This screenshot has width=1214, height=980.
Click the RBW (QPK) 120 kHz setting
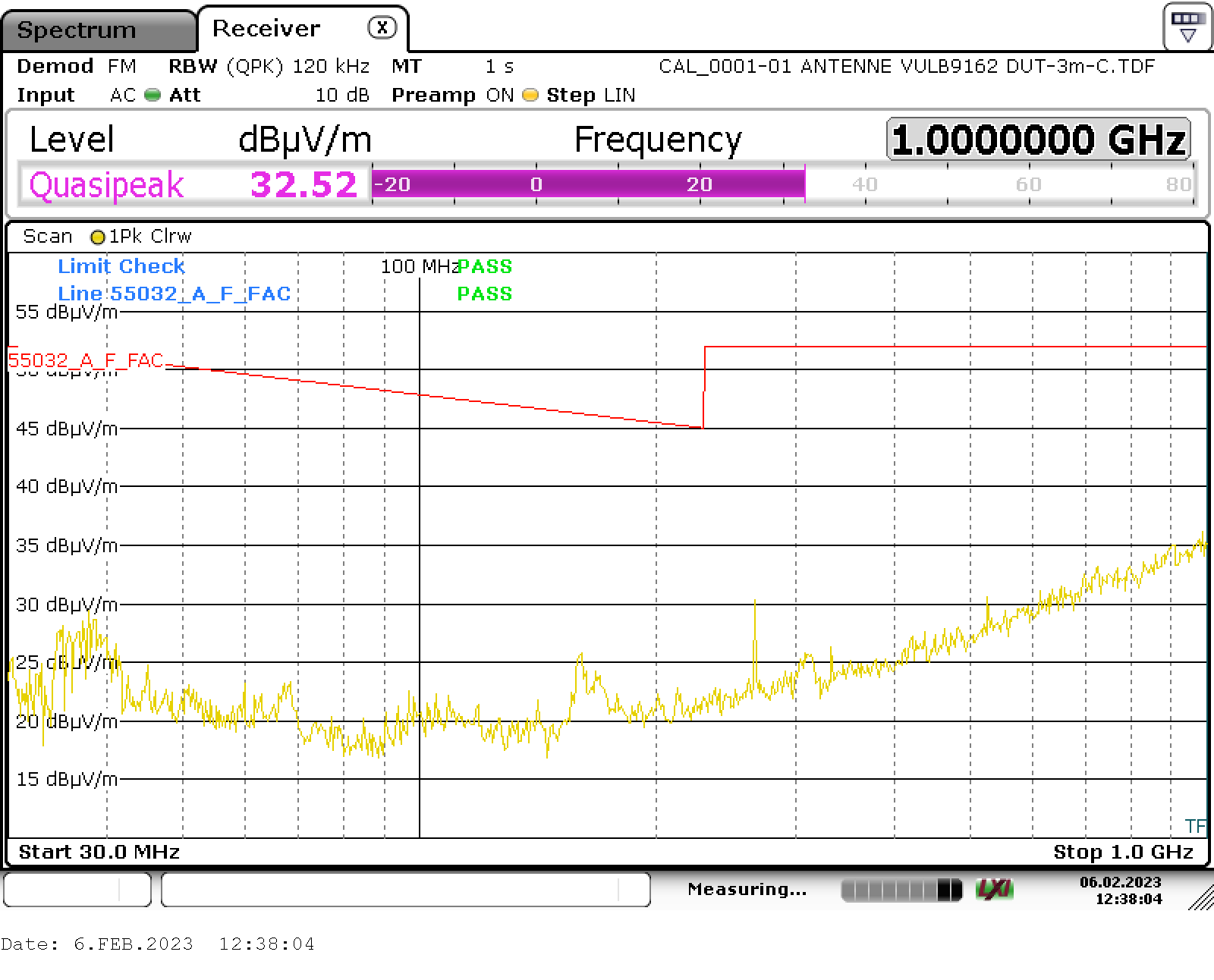click(x=269, y=66)
